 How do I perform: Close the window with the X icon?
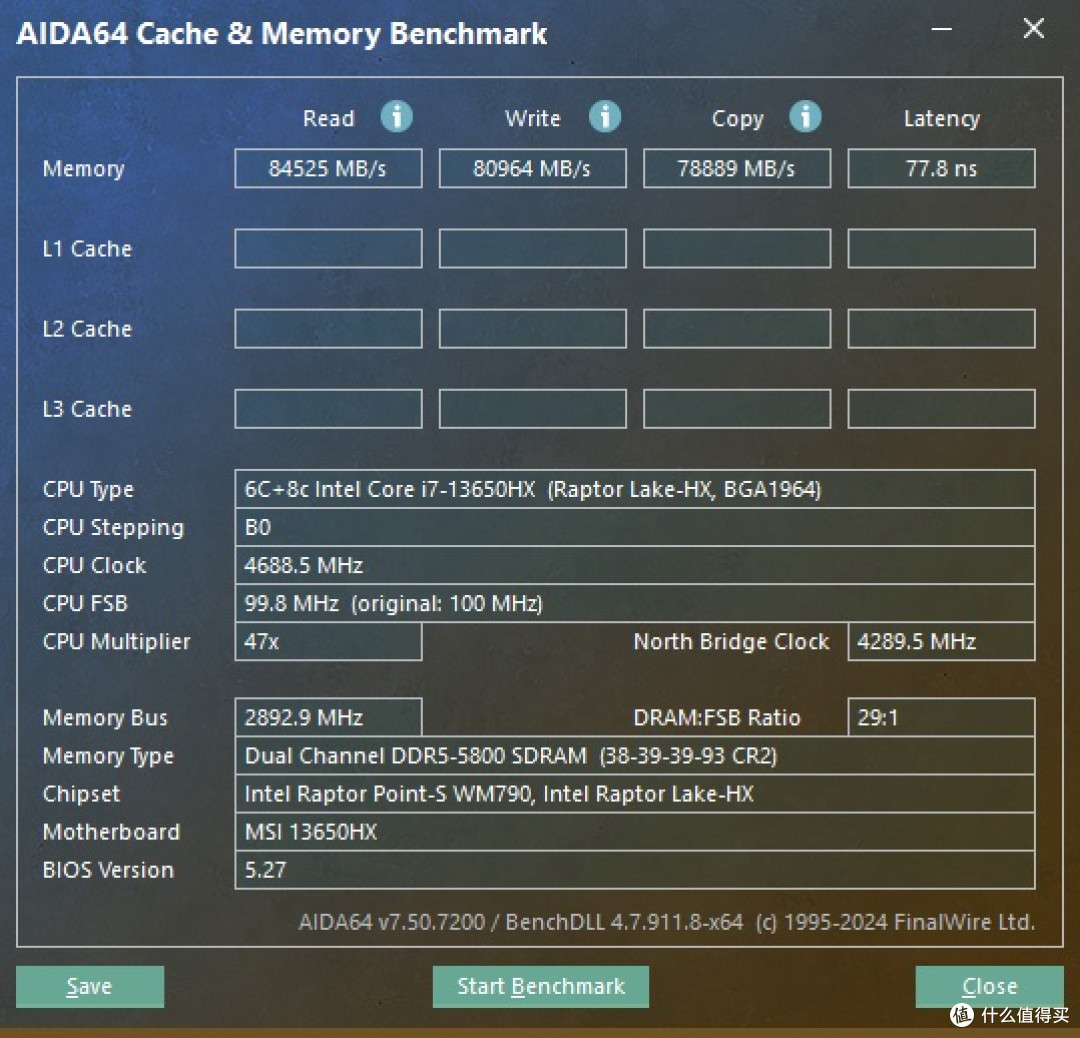(1034, 28)
